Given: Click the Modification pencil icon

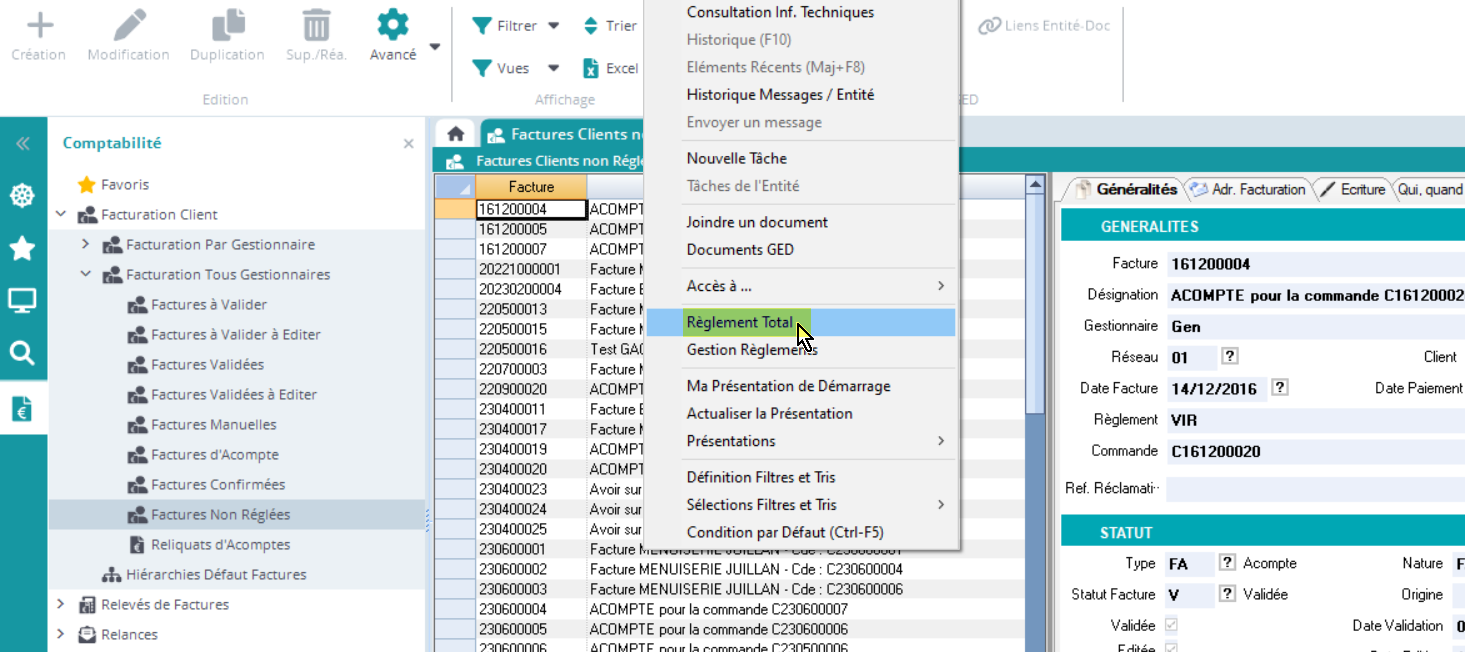Looking at the screenshot, I should point(129,25).
